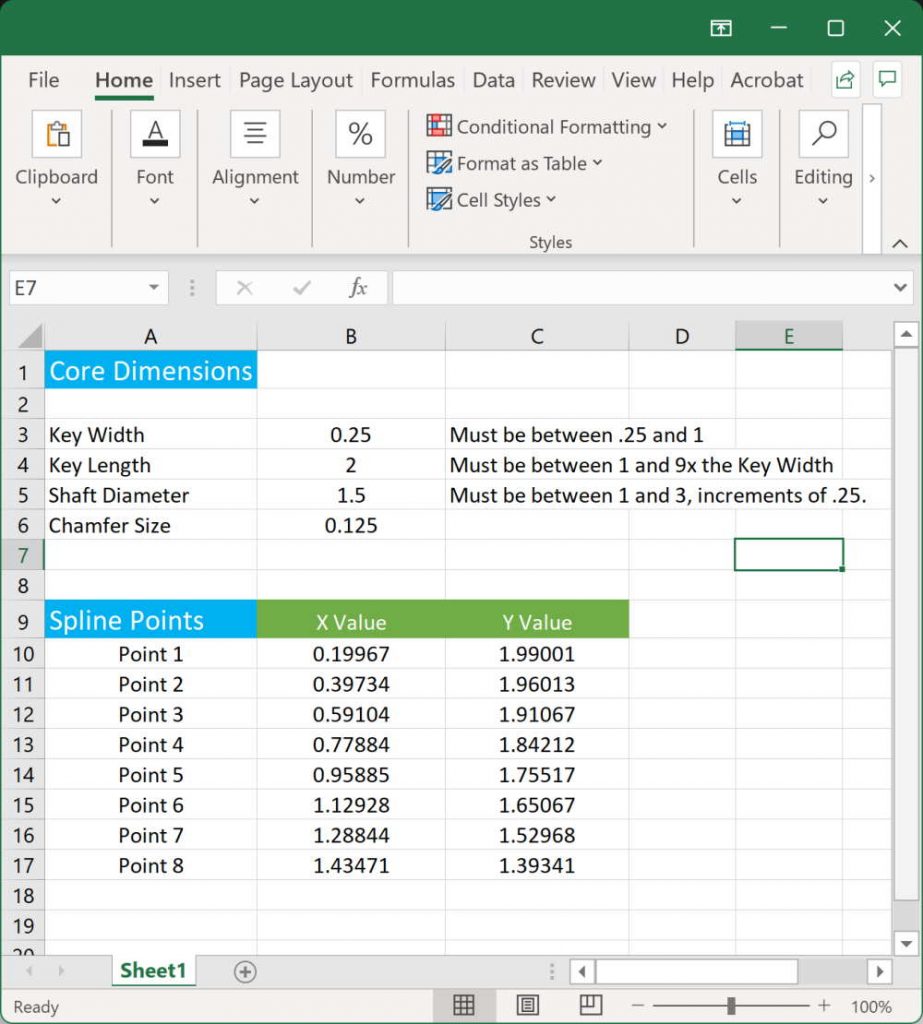Open the Clipboard group paste icon
The height and width of the screenshot is (1024, 923).
click(57, 134)
